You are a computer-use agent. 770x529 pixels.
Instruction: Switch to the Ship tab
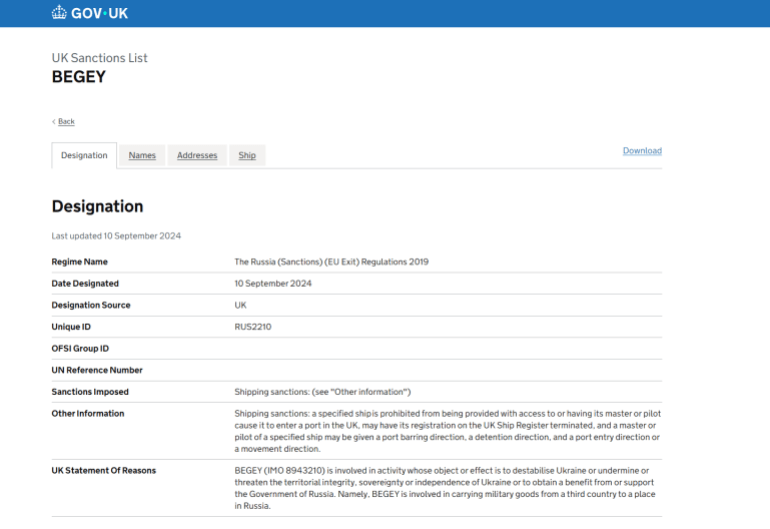tap(247, 155)
